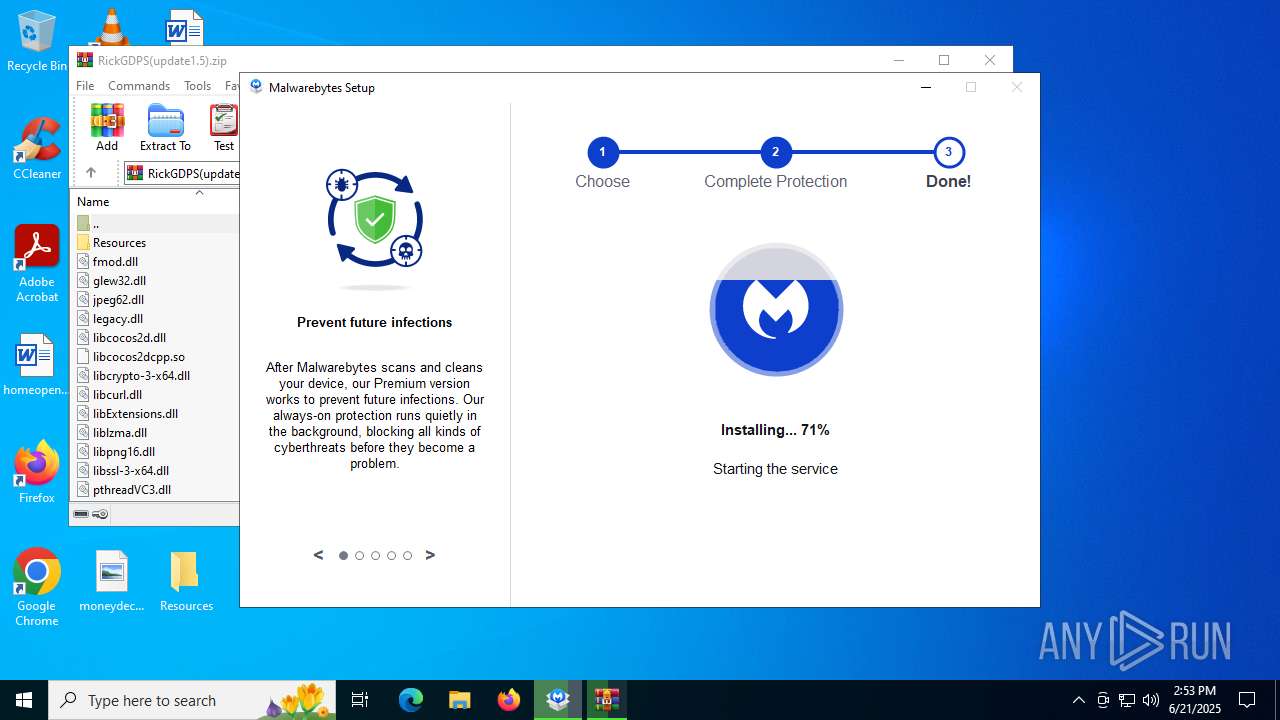1280x720 pixels.
Task: Click the drive icon in WinRAR status bar
Action: click(x=81, y=514)
